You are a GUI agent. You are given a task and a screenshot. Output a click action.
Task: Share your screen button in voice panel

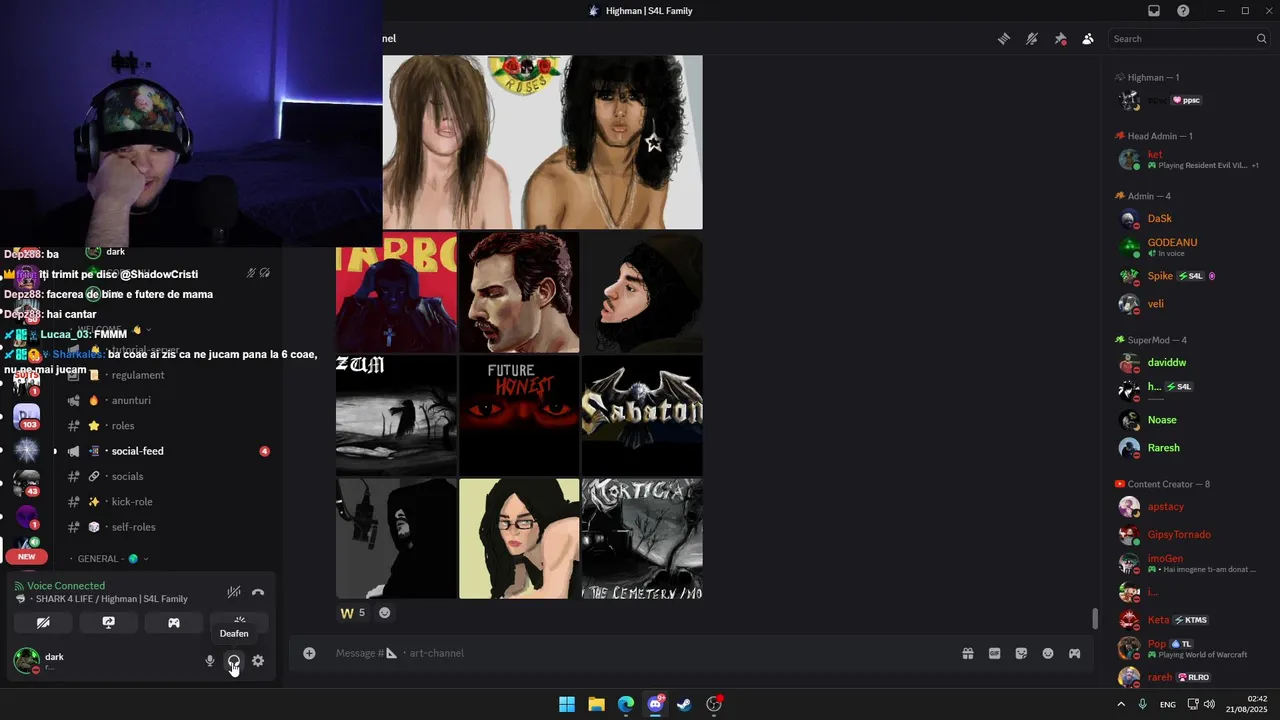click(108, 622)
